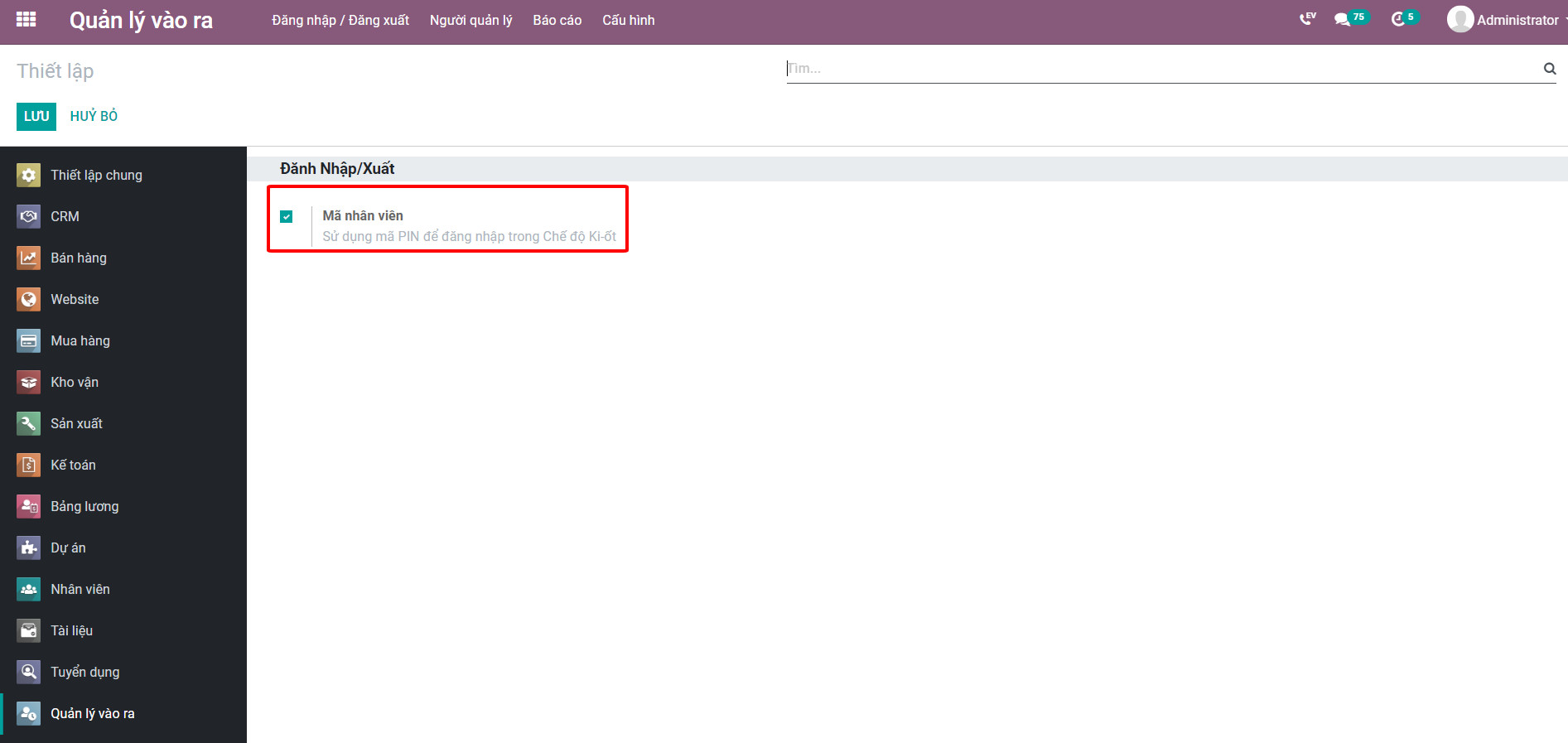Select the Quản lý vào ra settings tab
The height and width of the screenshot is (743, 1568).
(123, 713)
